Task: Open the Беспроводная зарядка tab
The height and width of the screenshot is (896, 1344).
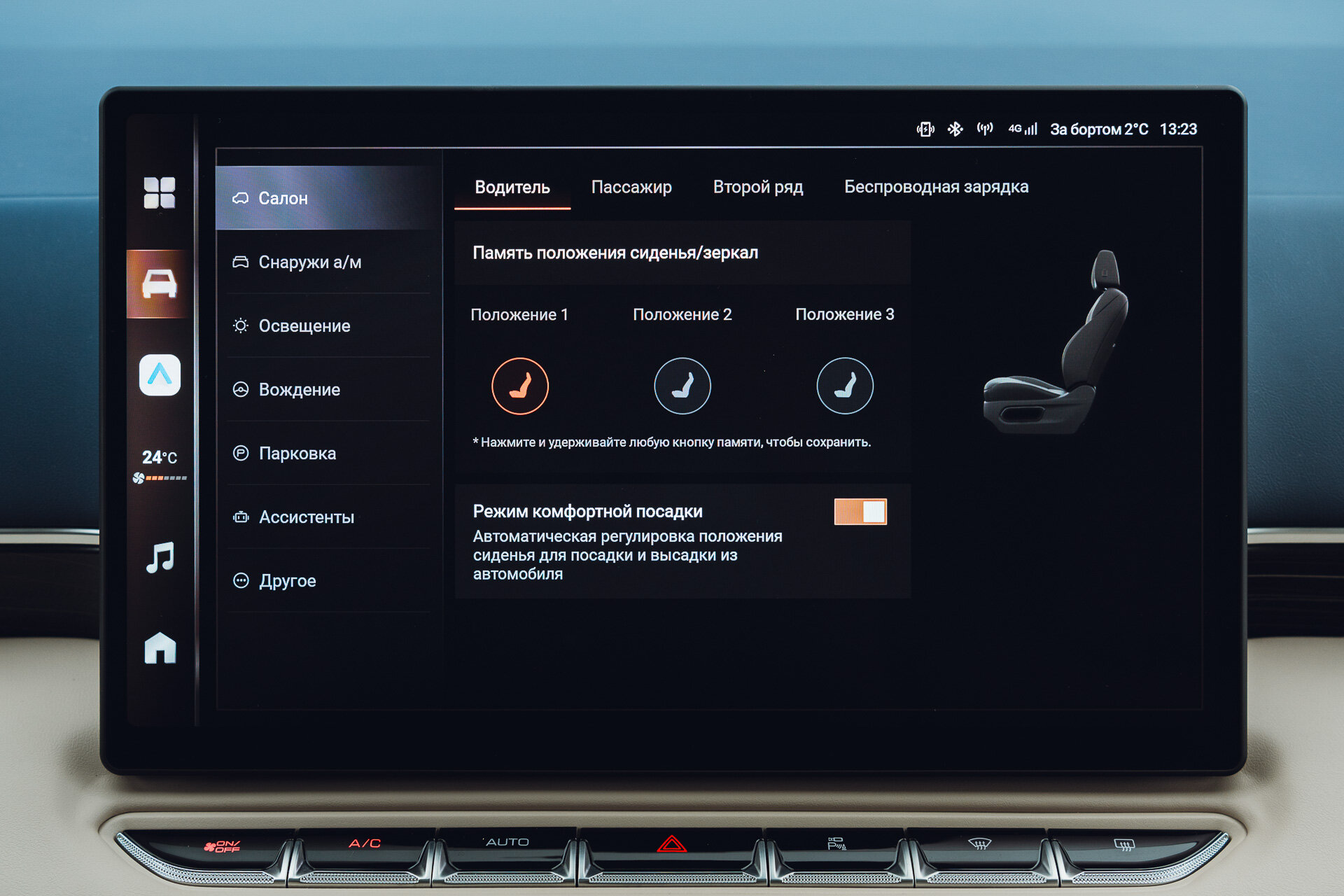Action: pos(936,187)
